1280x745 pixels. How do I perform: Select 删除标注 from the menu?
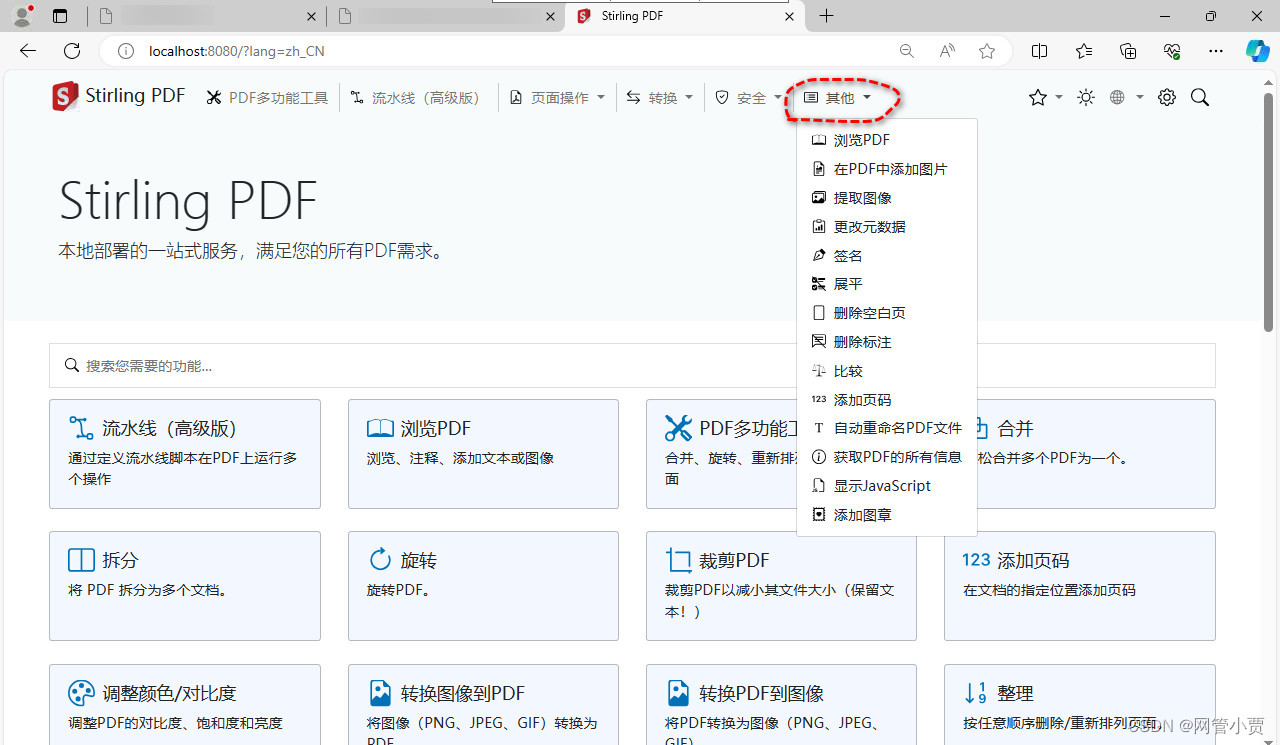click(887, 342)
